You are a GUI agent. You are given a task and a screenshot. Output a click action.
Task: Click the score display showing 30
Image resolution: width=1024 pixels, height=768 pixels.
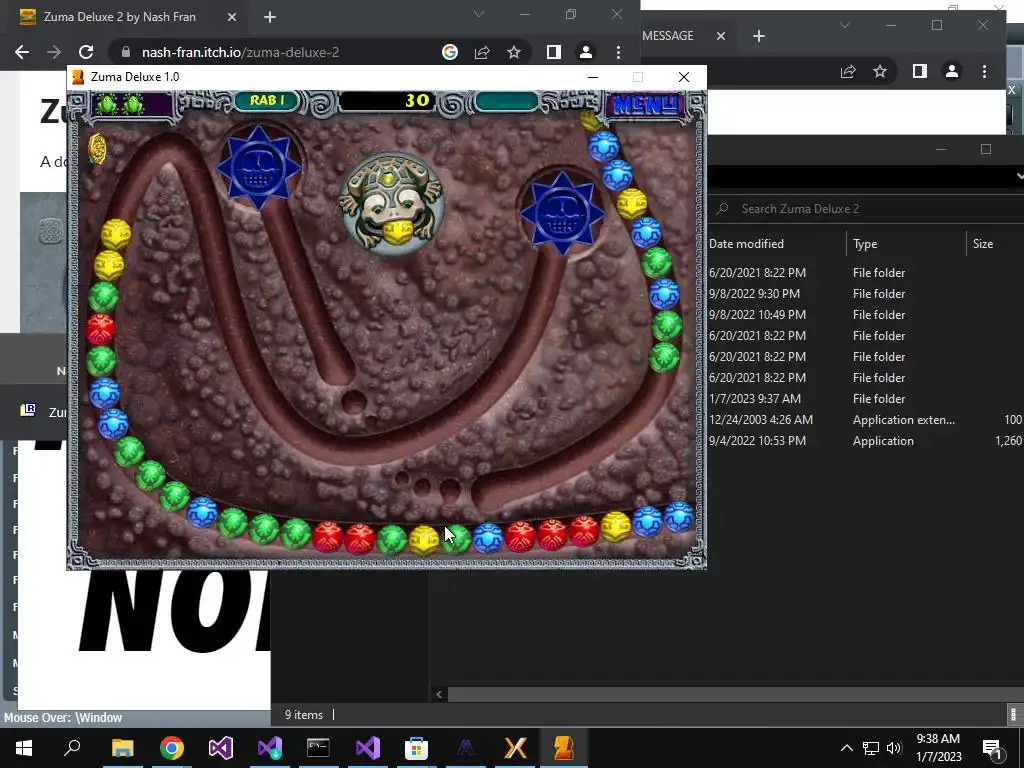click(388, 101)
